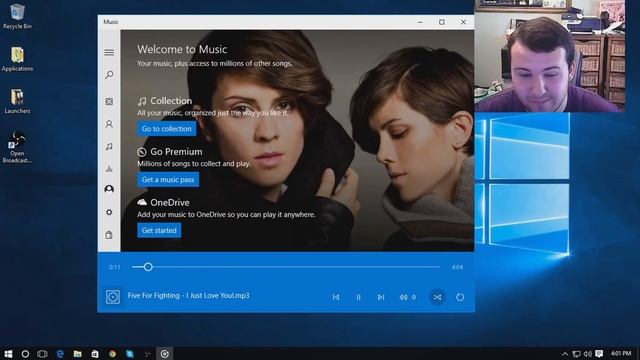Click the total duration 4:04

click(x=457, y=267)
